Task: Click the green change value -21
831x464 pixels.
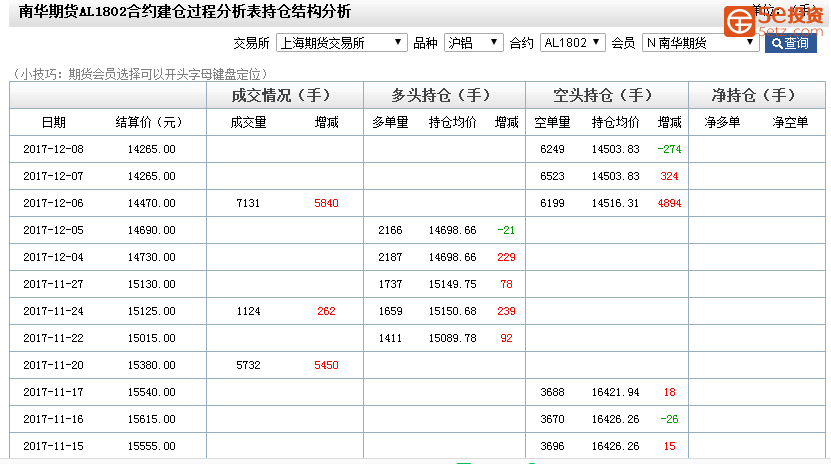Action: [506, 230]
